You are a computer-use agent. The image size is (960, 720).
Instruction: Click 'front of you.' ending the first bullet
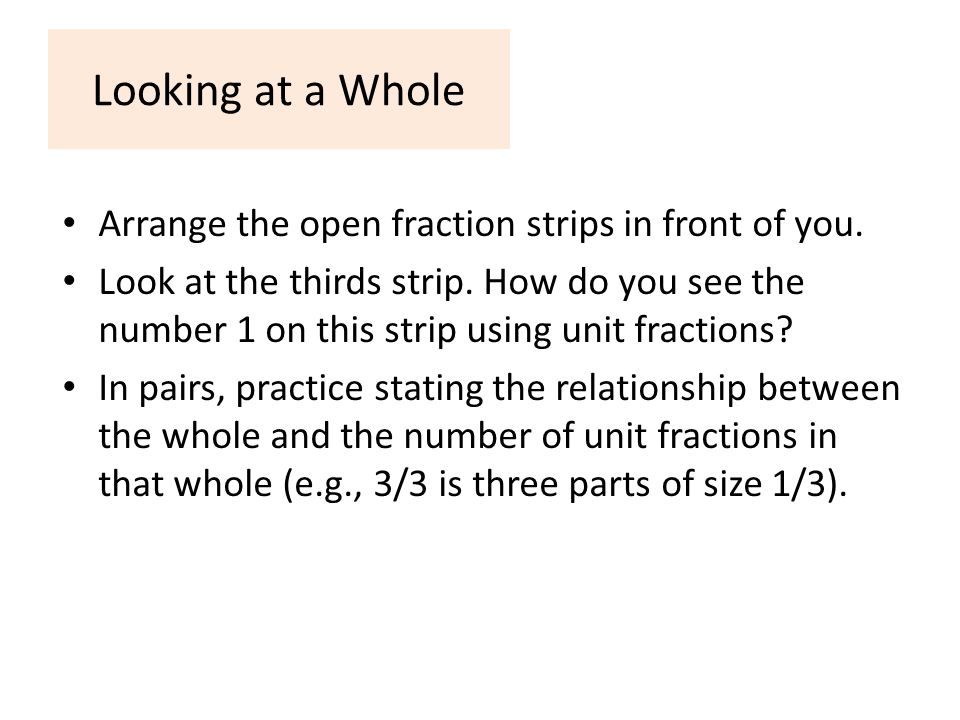[763, 225]
